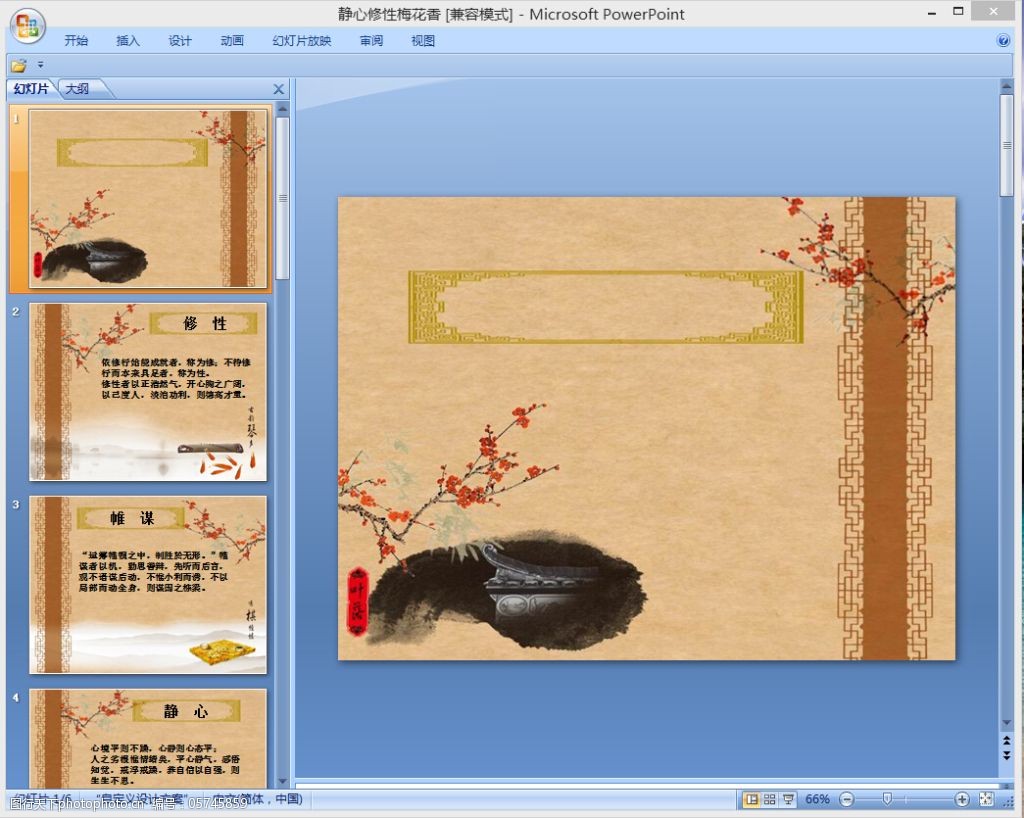Minimize the PowerPoint window
This screenshot has width=1024, height=818.
(932, 12)
